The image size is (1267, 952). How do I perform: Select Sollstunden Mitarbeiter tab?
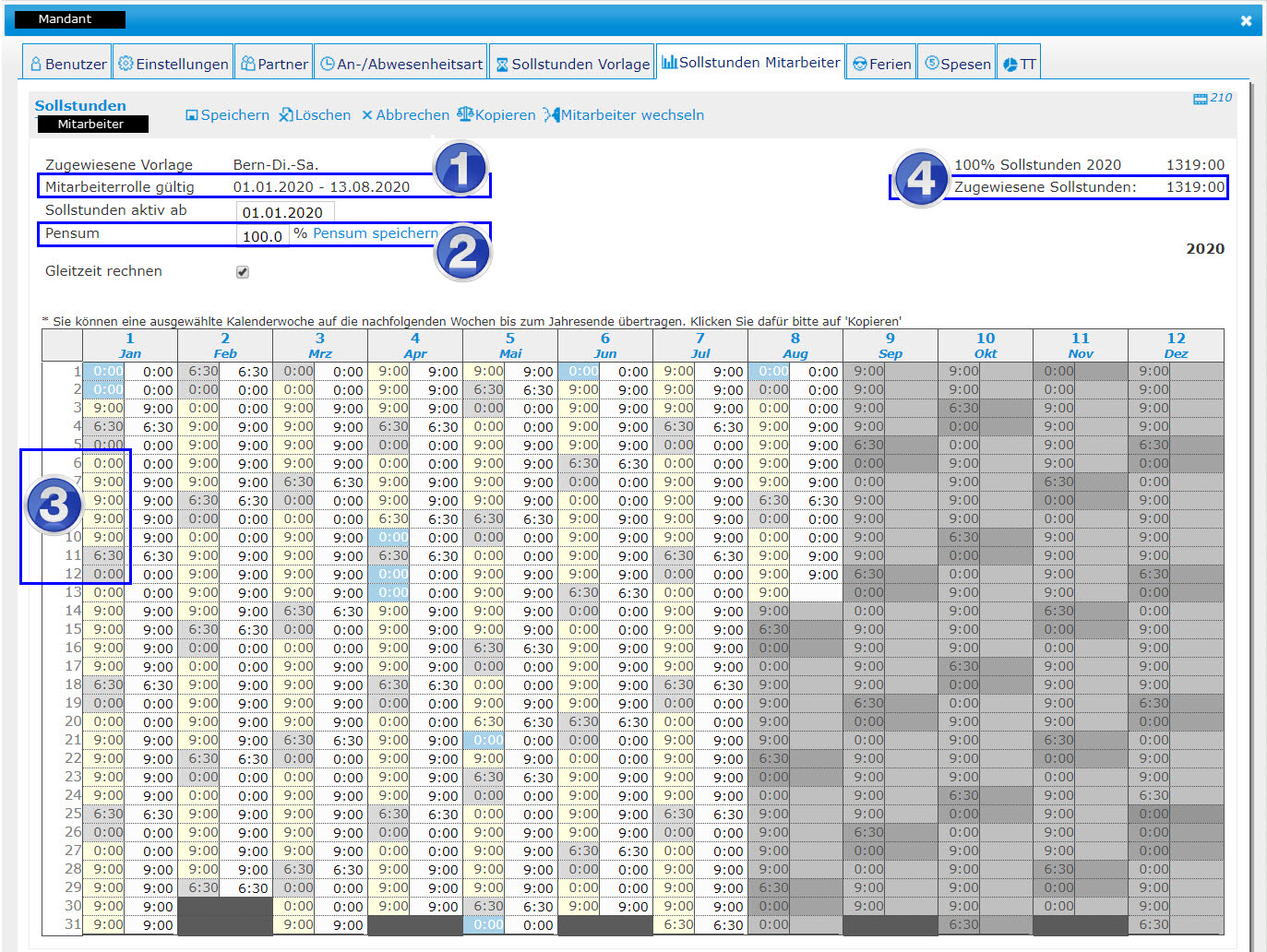[750, 62]
